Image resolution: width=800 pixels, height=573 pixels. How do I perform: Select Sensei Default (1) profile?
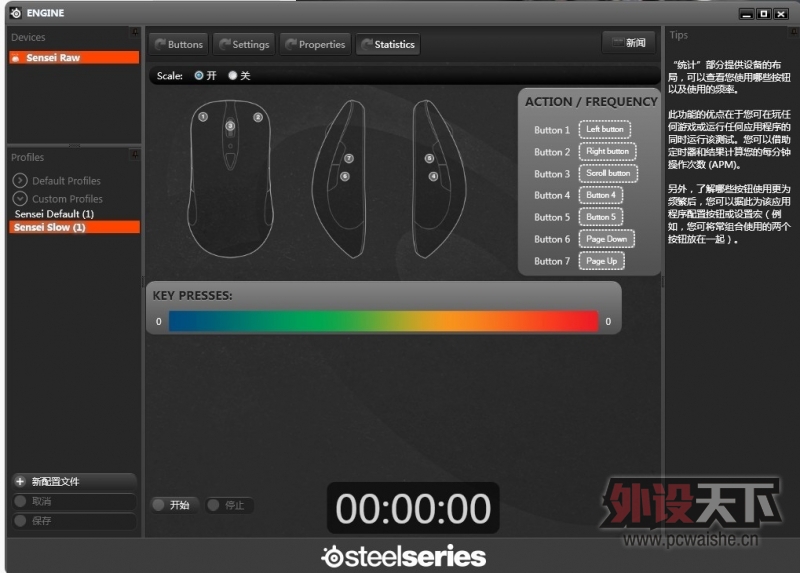(54, 214)
